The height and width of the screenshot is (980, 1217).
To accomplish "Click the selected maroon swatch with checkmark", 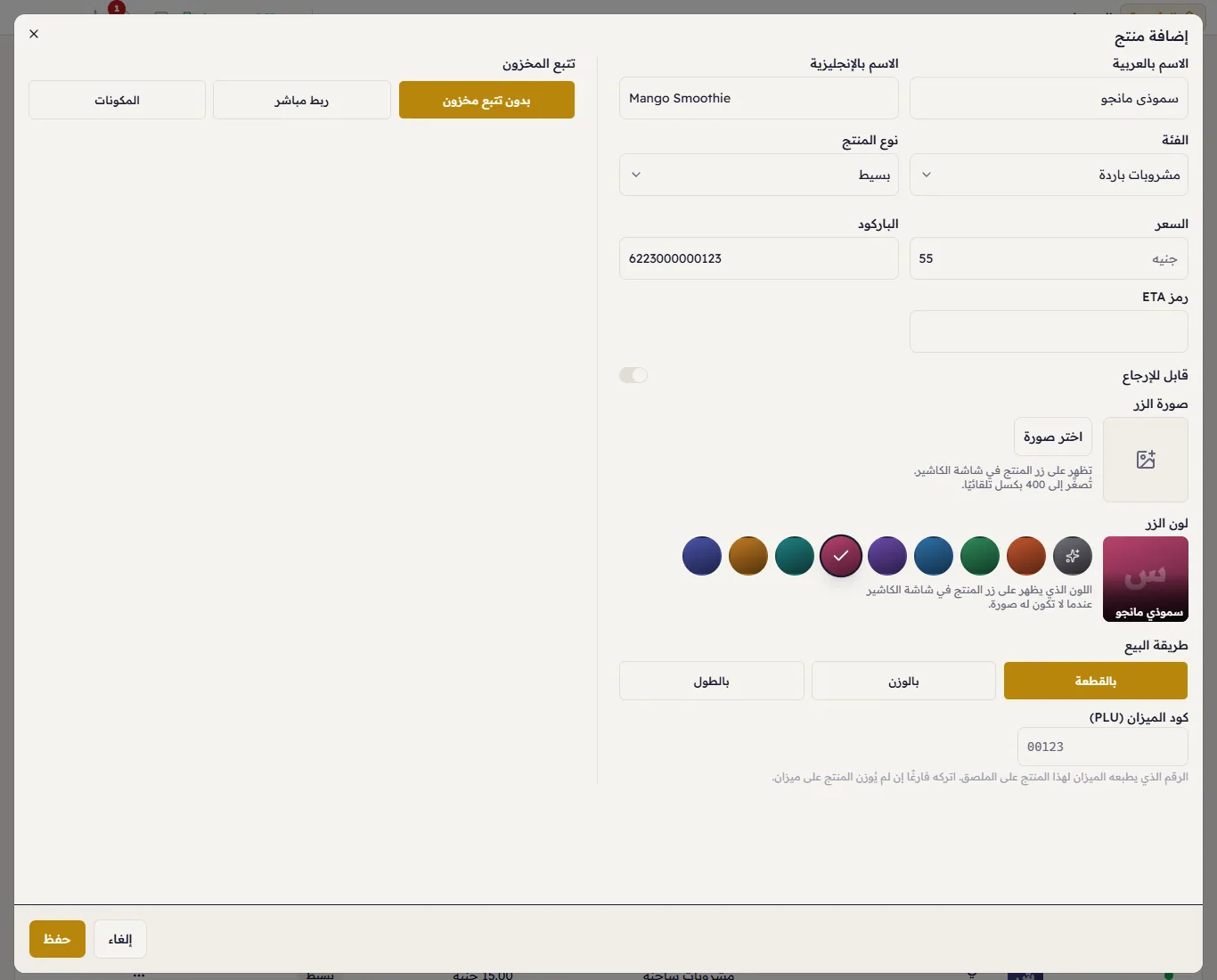I will click(841, 556).
